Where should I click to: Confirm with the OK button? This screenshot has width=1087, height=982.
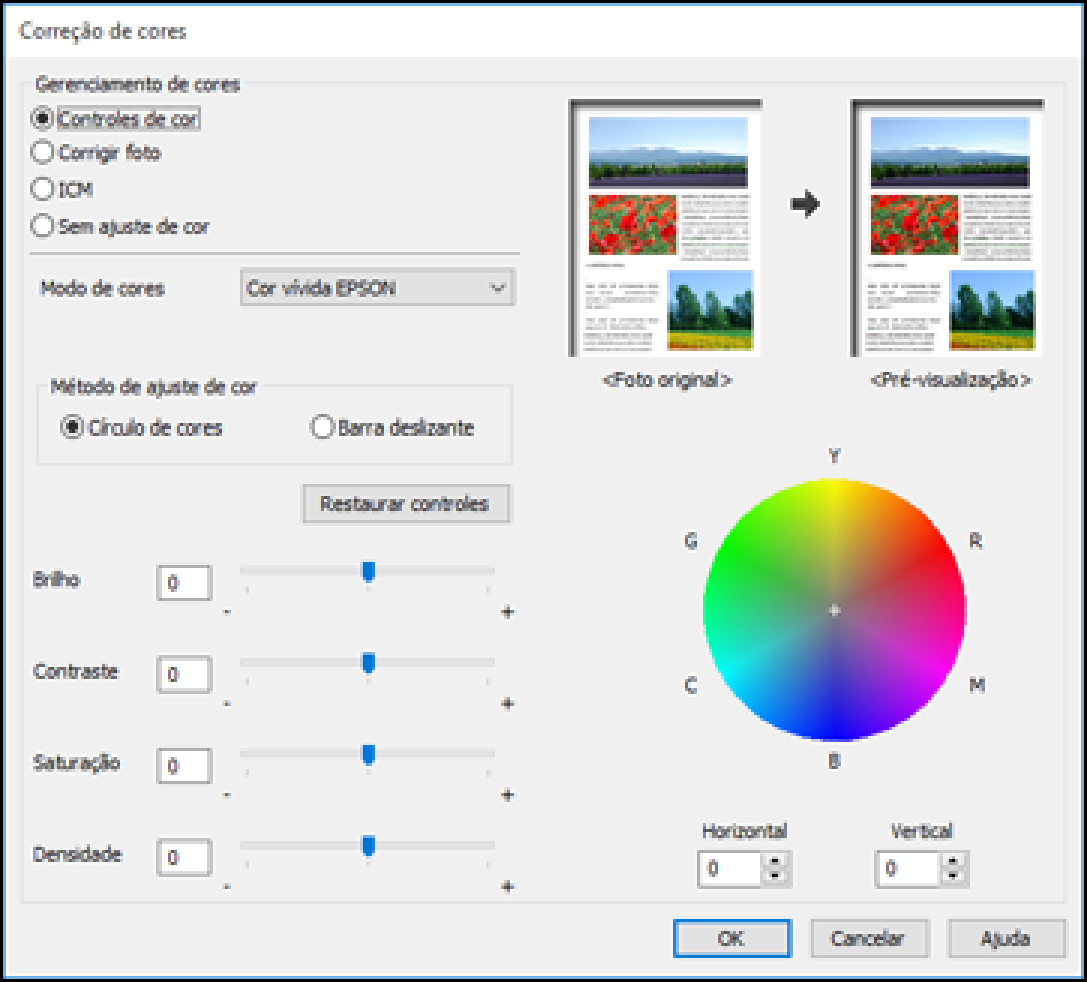click(731, 938)
